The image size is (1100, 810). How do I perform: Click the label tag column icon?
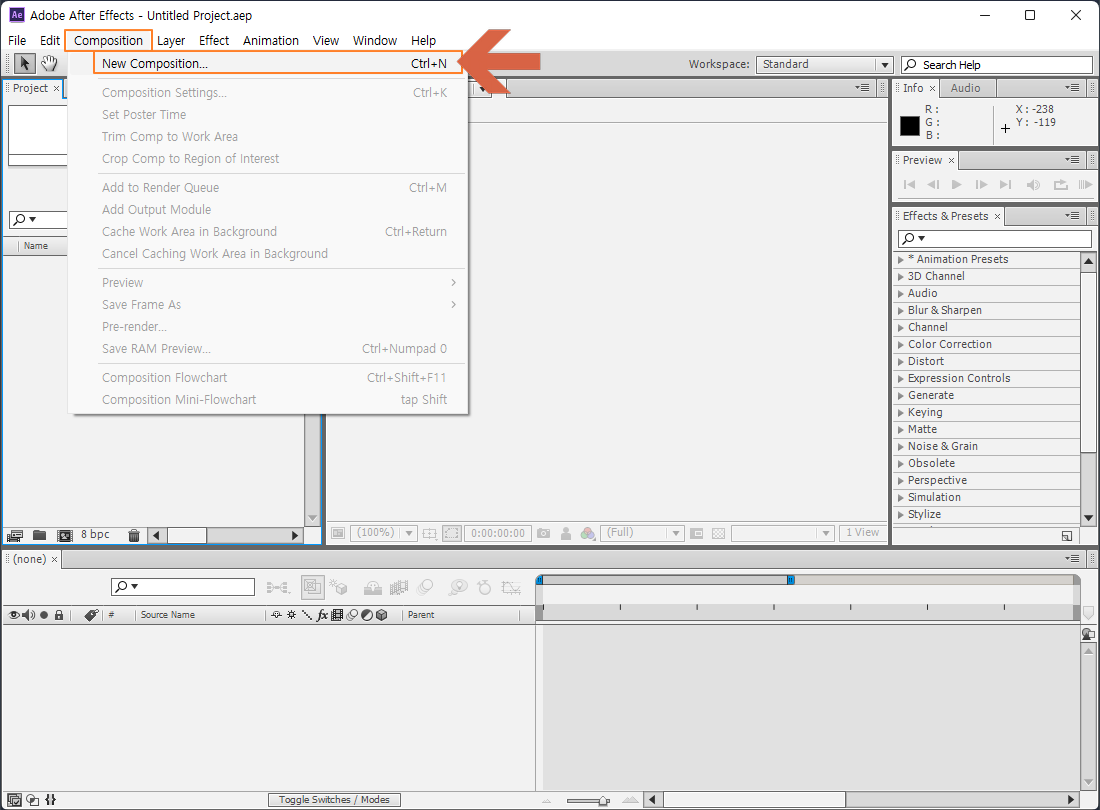click(x=91, y=615)
